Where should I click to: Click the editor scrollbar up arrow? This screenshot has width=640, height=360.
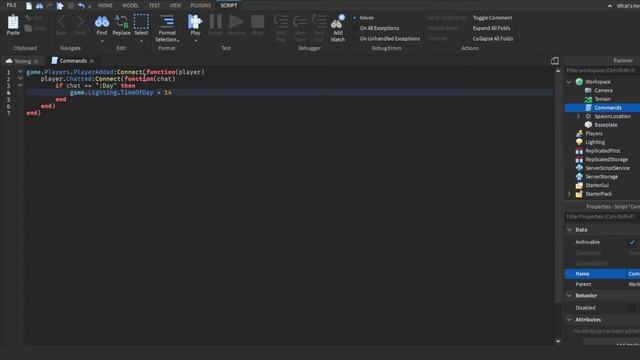[x=558, y=71]
